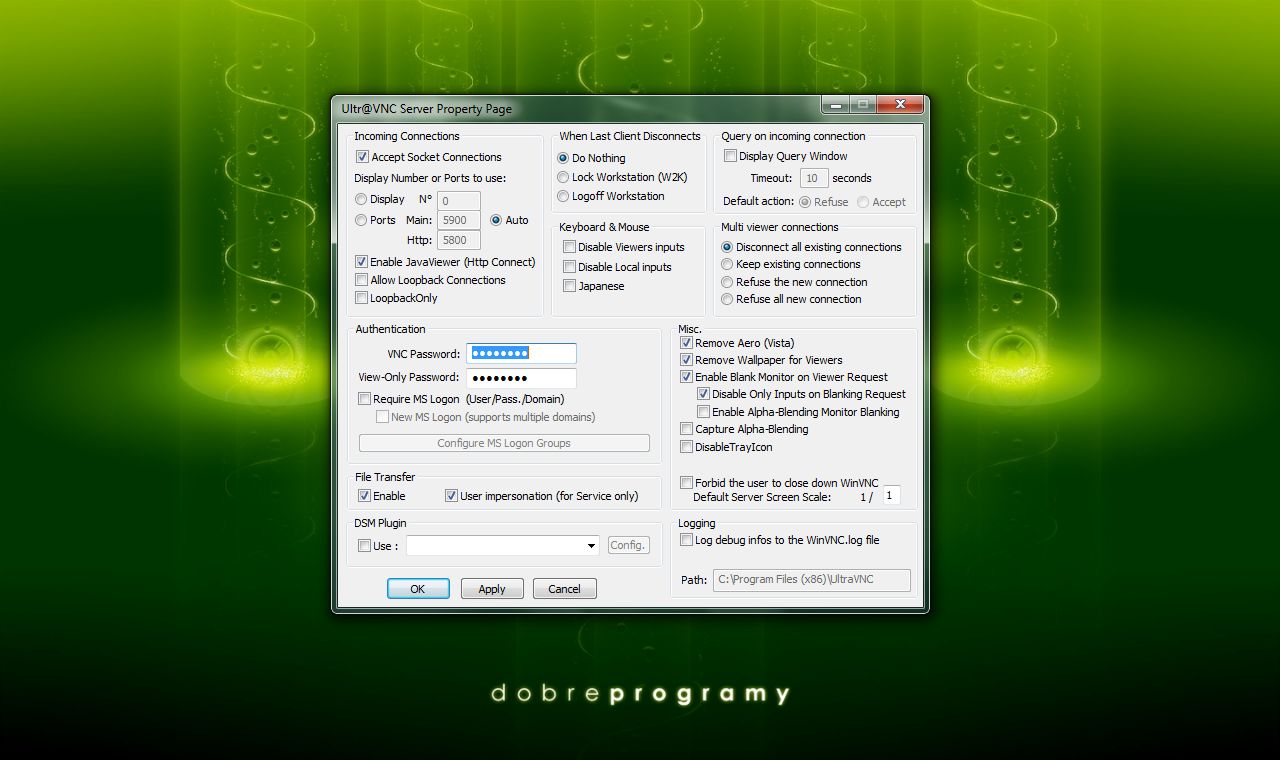This screenshot has width=1280, height=760.
Task: Select Logoff Workstation option
Action: point(563,196)
